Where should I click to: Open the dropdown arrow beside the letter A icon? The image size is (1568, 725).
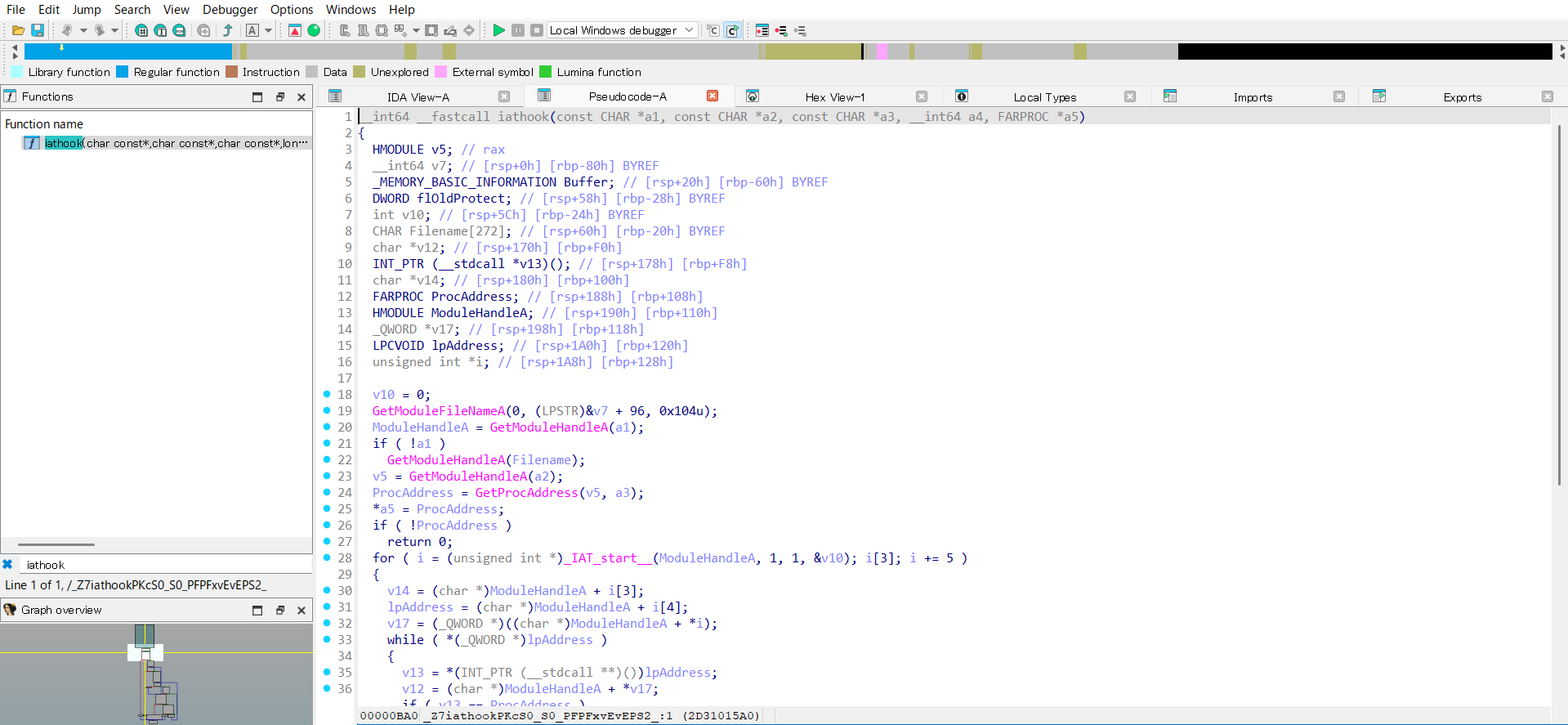[x=268, y=30]
